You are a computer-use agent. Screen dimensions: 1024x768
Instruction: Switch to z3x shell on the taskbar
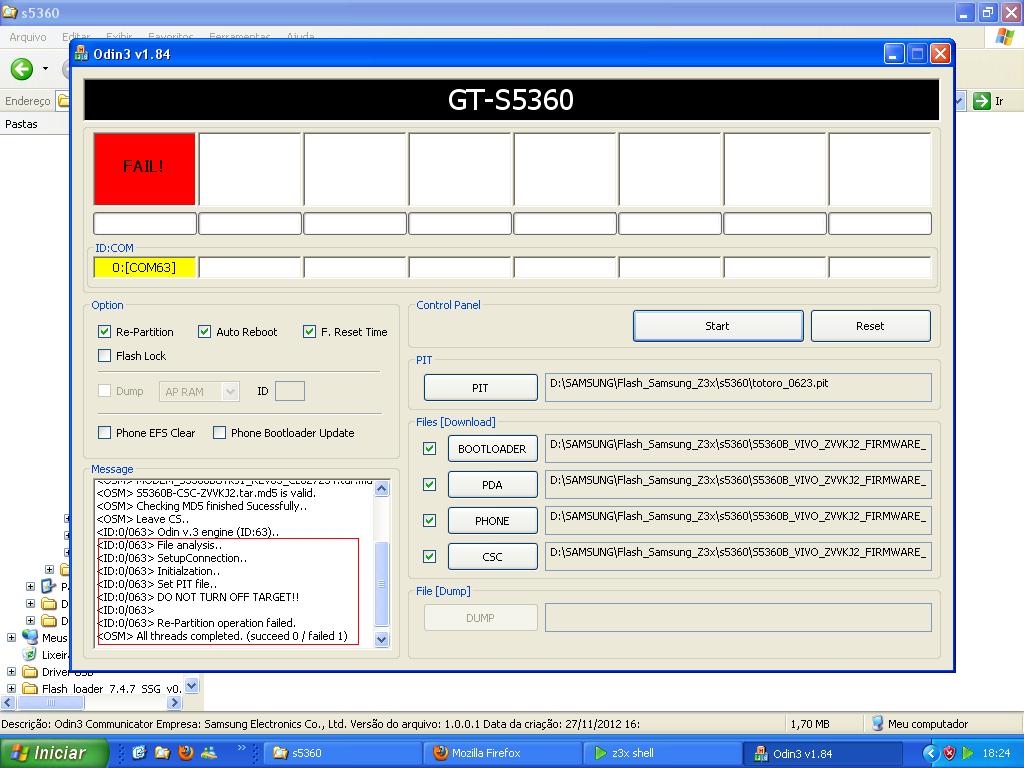click(663, 753)
